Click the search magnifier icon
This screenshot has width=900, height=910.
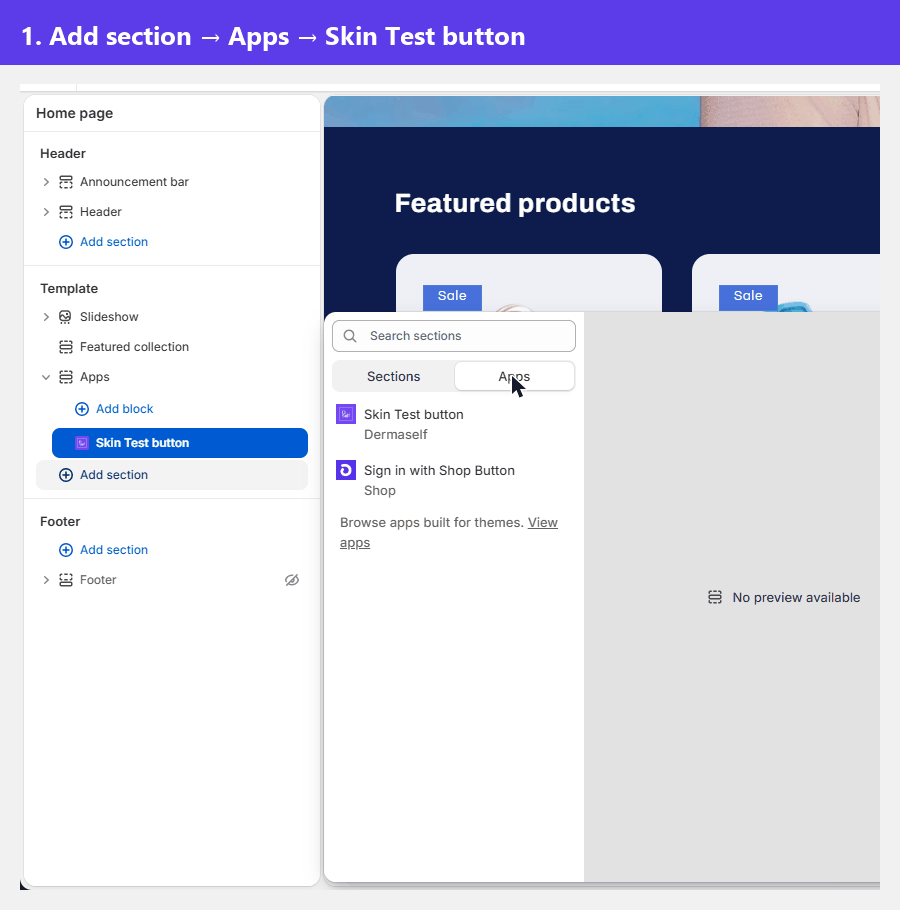(x=350, y=336)
